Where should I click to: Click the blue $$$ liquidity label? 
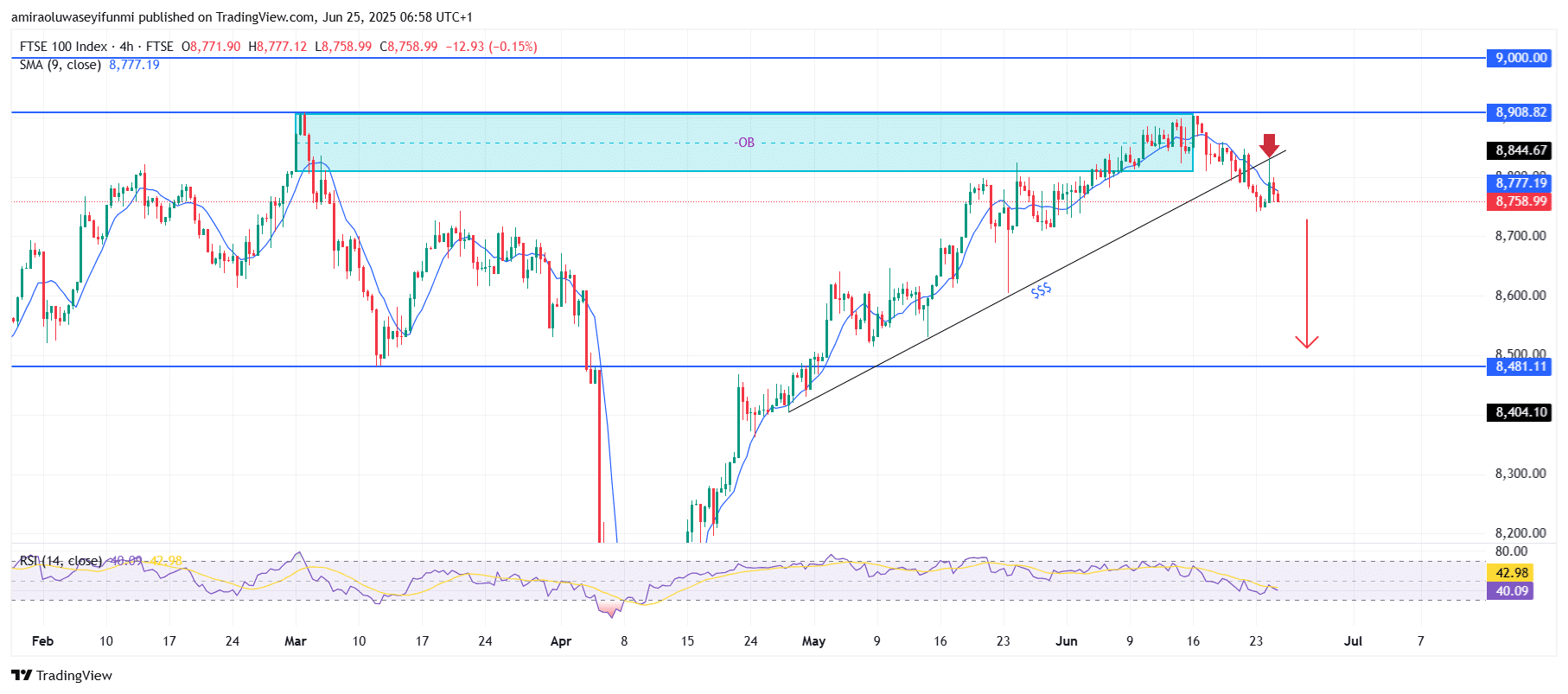[x=1041, y=291]
